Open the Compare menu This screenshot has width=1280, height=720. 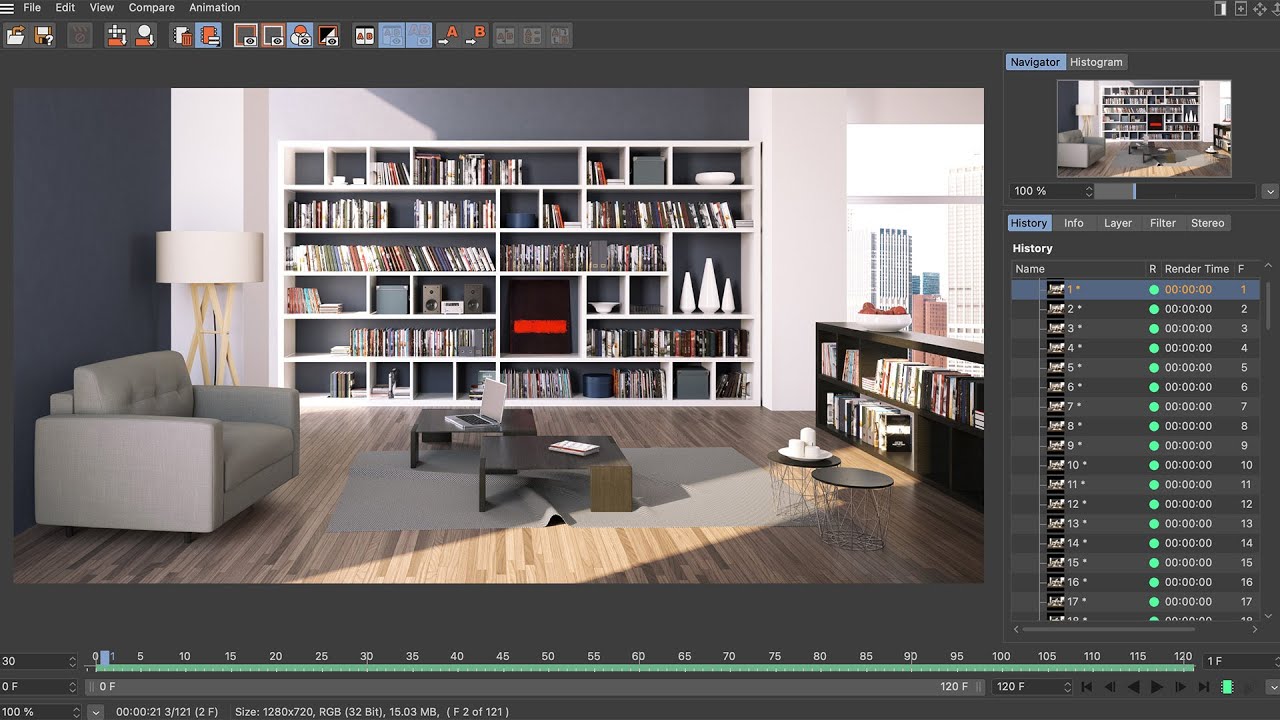point(152,7)
